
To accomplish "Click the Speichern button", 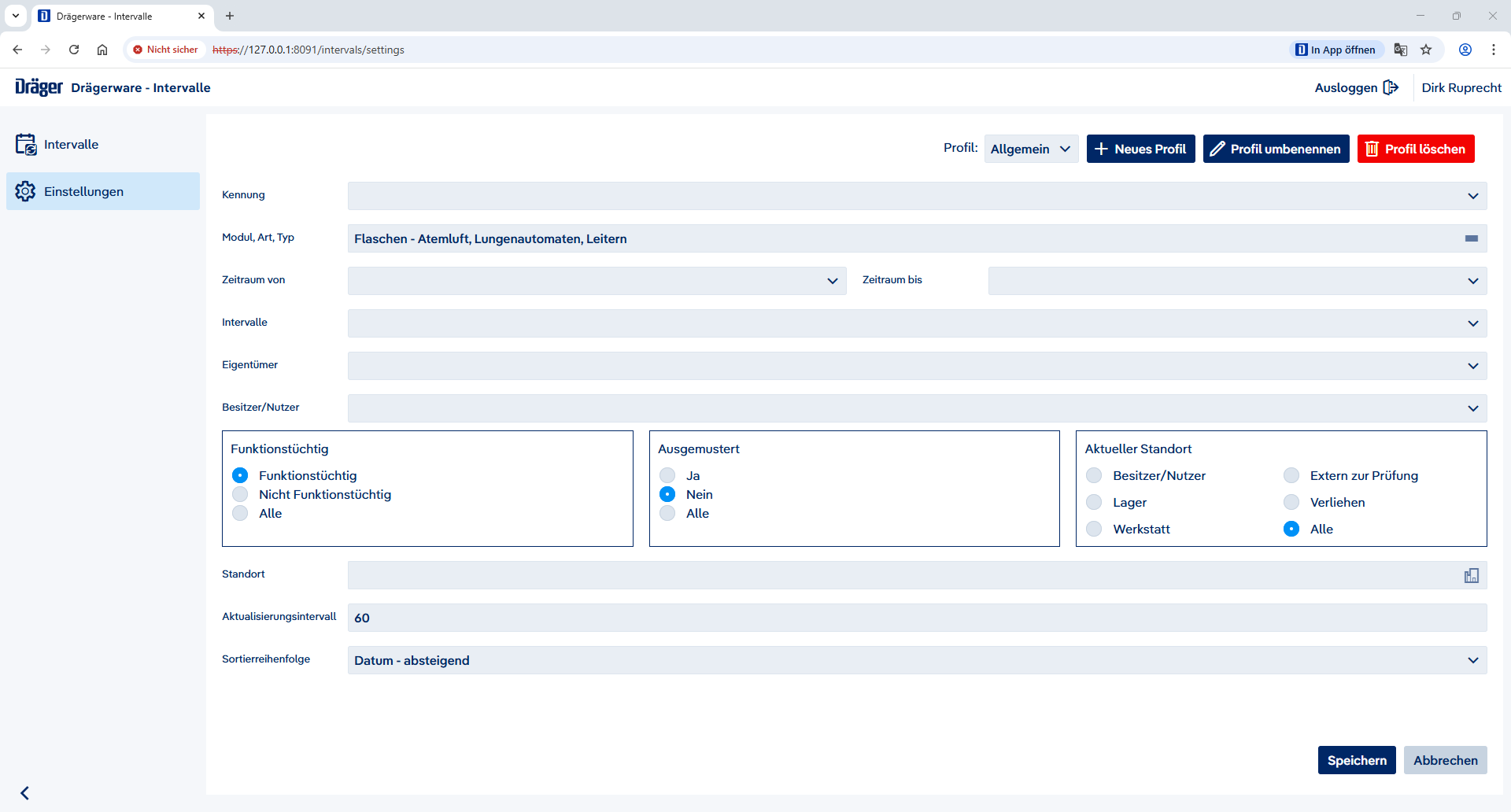I will point(1356,760).
